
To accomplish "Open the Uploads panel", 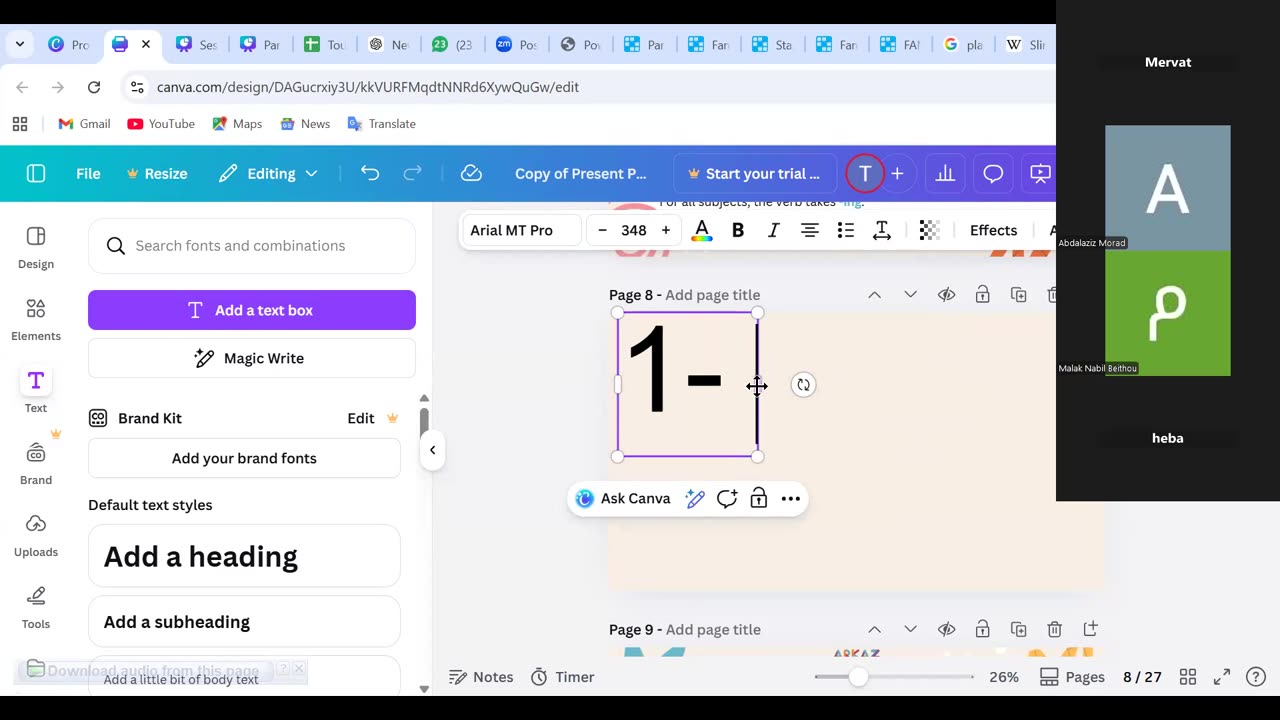I will (36, 535).
